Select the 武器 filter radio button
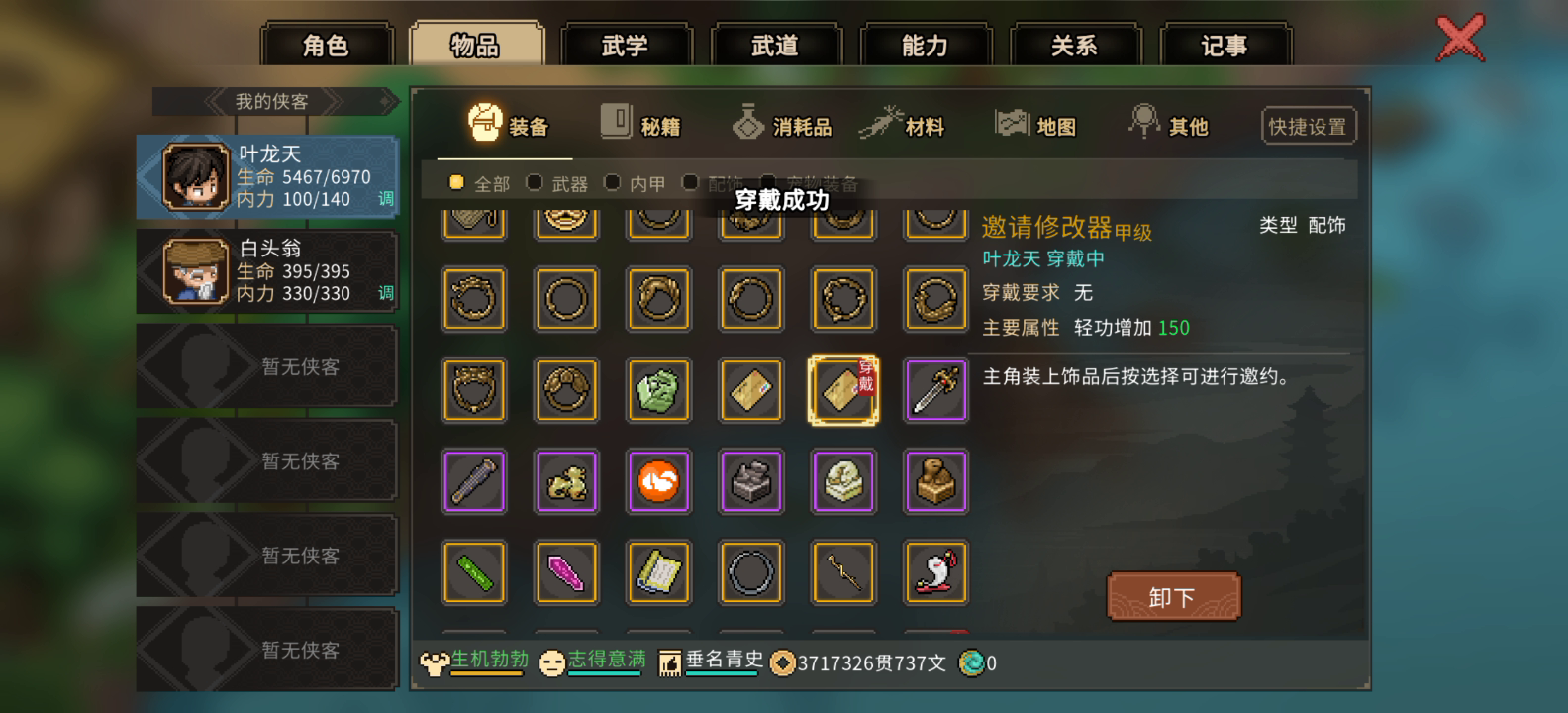The width and height of the screenshot is (1568, 713). click(535, 182)
